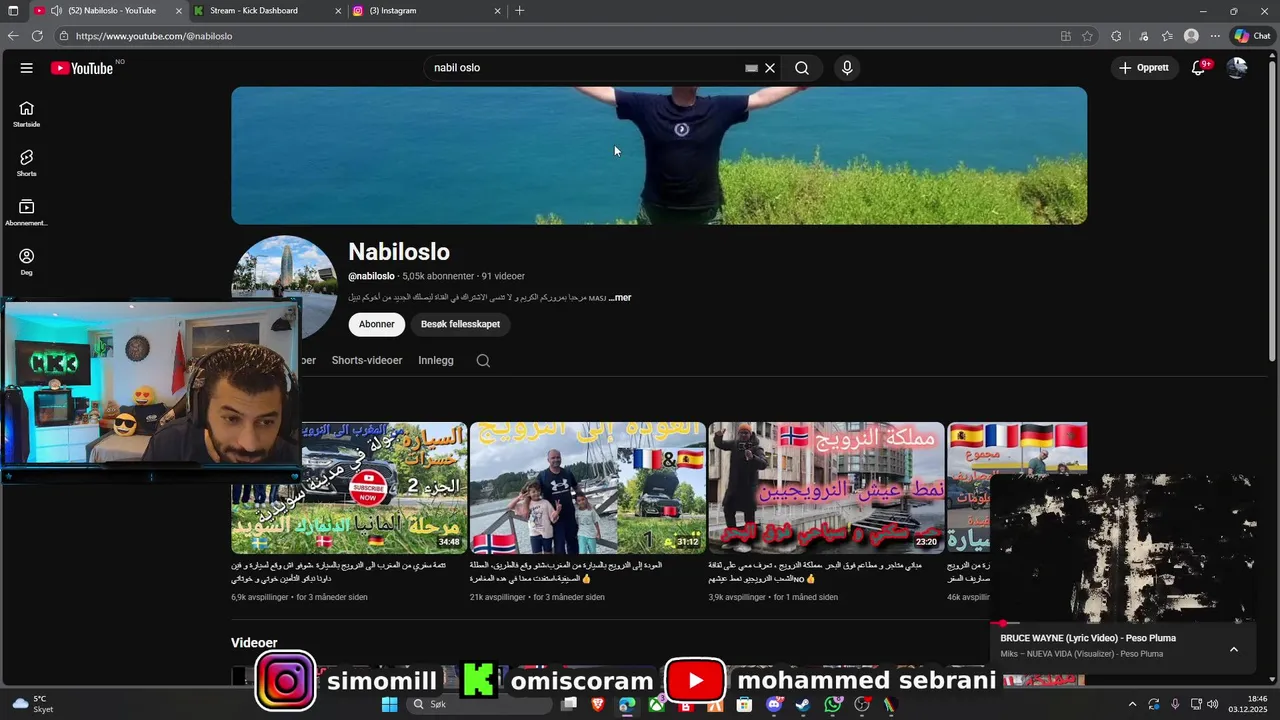Open the notifications bell
This screenshot has height=720, width=1280.
[x=1198, y=68]
